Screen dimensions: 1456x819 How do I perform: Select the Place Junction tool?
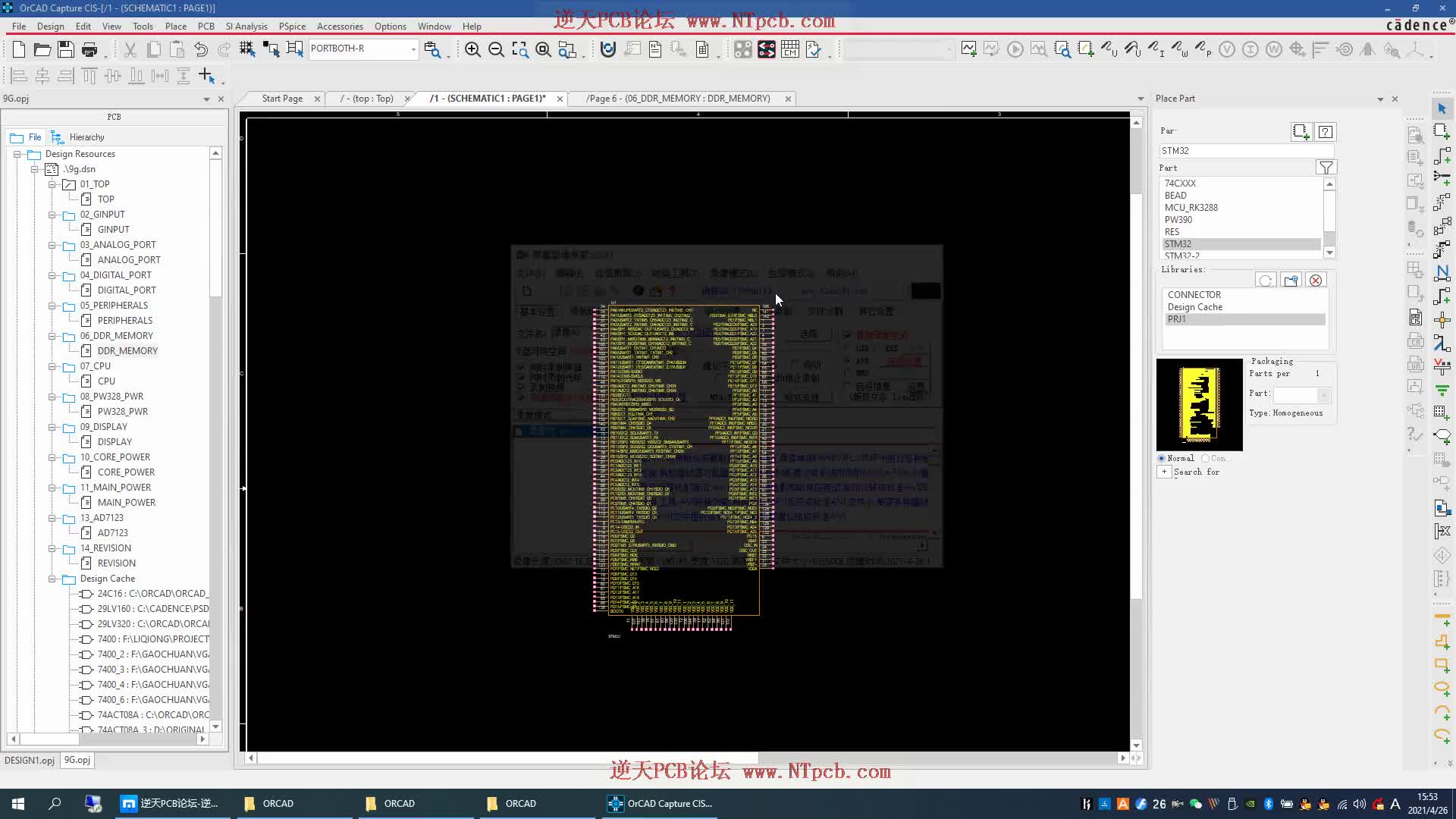coord(1442,319)
